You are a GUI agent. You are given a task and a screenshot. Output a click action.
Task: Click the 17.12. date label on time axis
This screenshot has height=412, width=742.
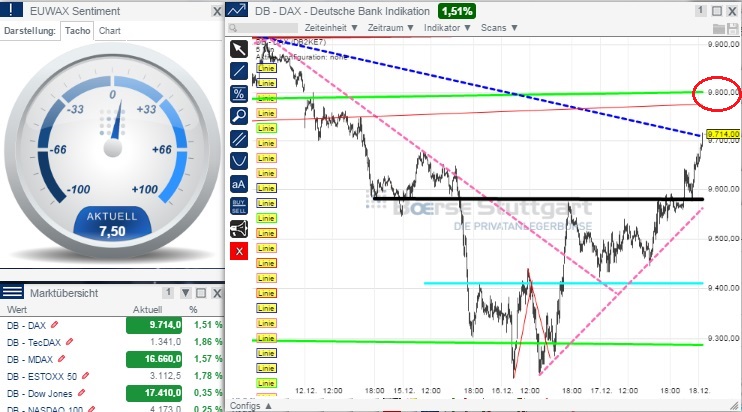pyautogui.click(x=601, y=391)
